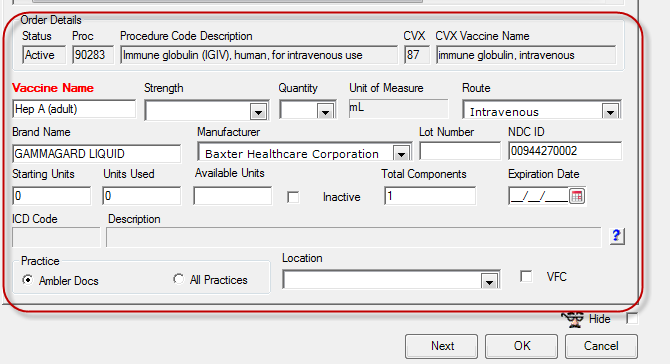Expand the Strength dropdown

[258, 112]
